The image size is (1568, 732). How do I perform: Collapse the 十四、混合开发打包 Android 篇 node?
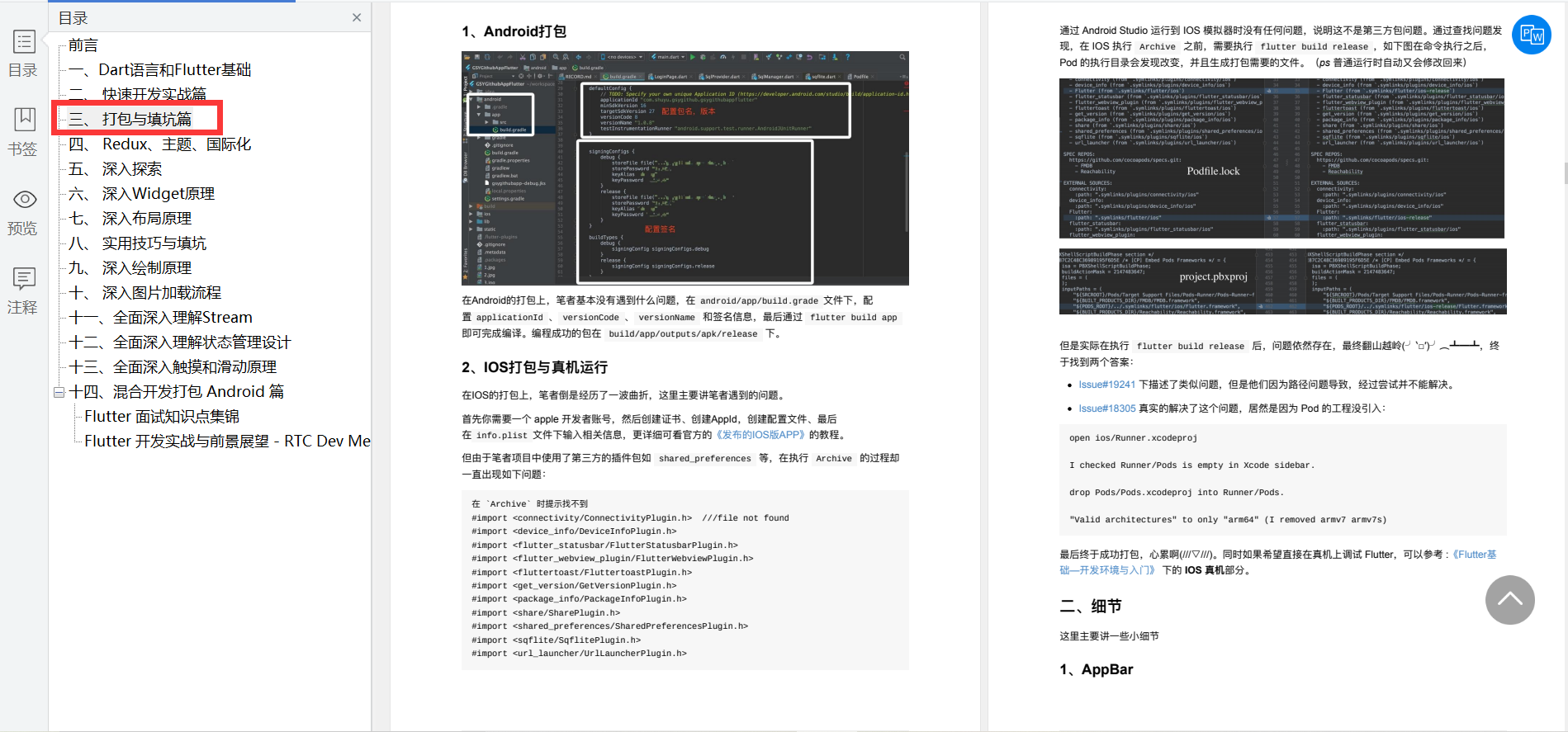click(x=59, y=392)
